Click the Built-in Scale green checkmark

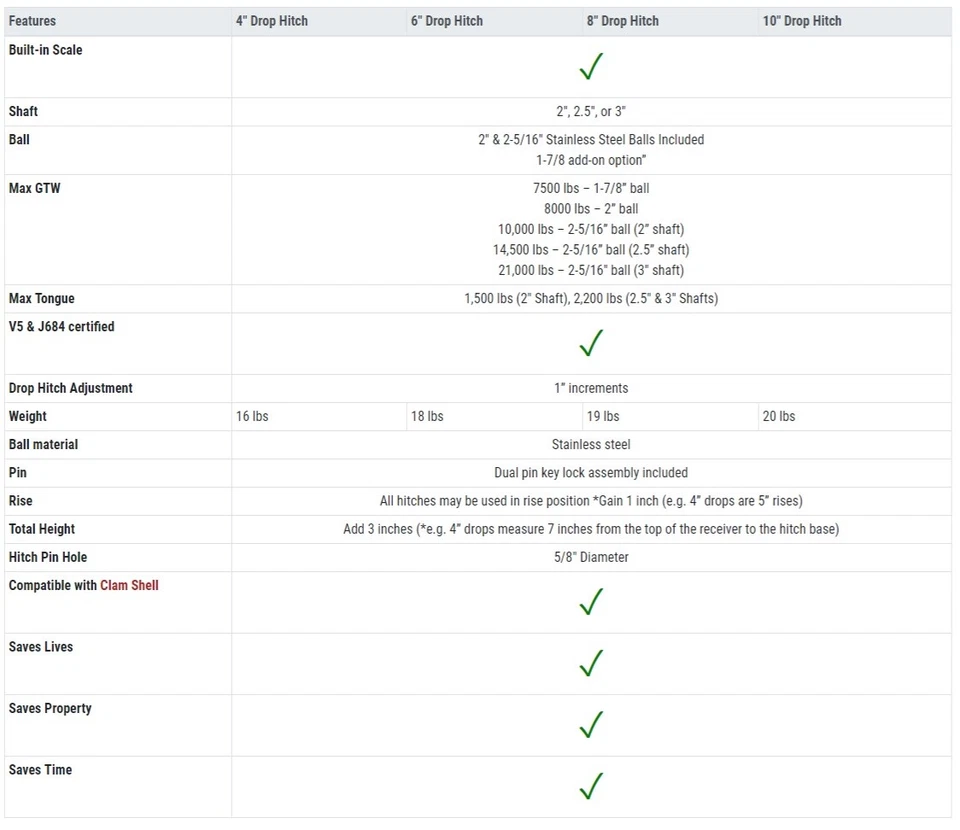coord(591,67)
